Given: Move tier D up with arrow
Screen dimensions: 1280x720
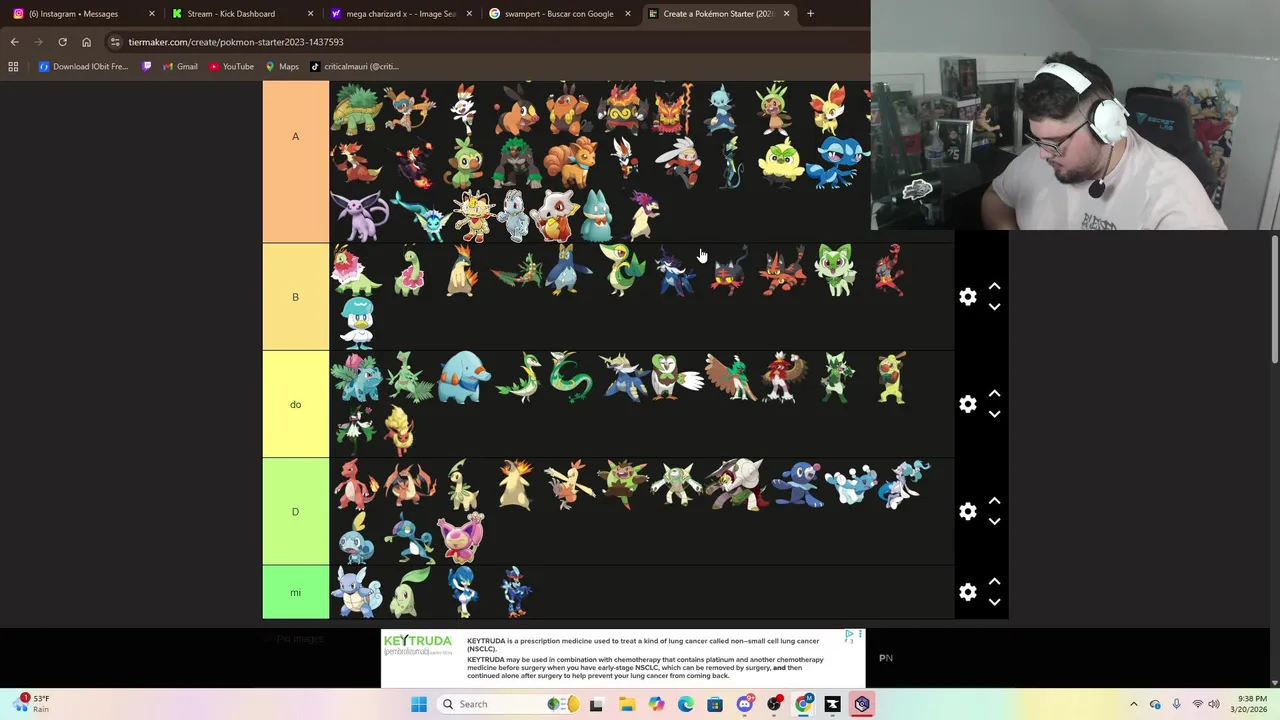Looking at the screenshot, I should [x=994, y=501].
